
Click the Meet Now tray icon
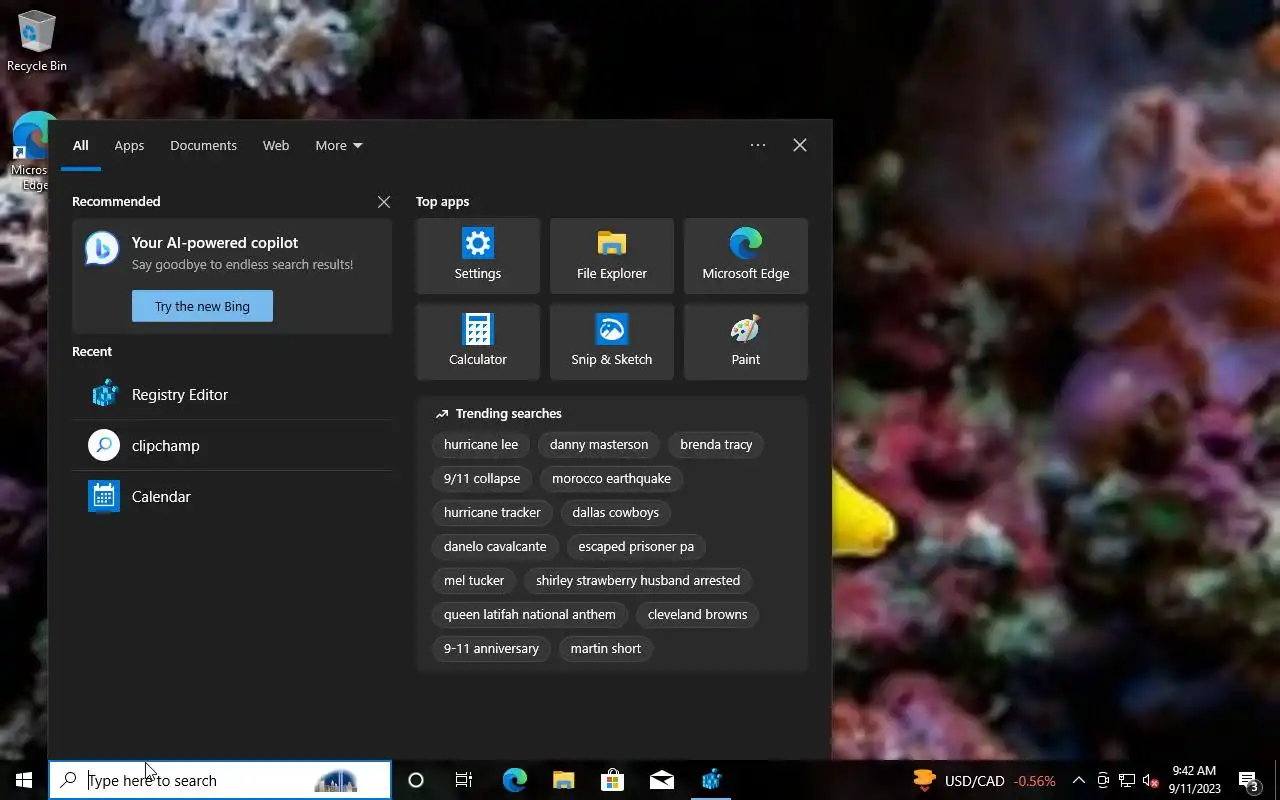click(1103, 780)
